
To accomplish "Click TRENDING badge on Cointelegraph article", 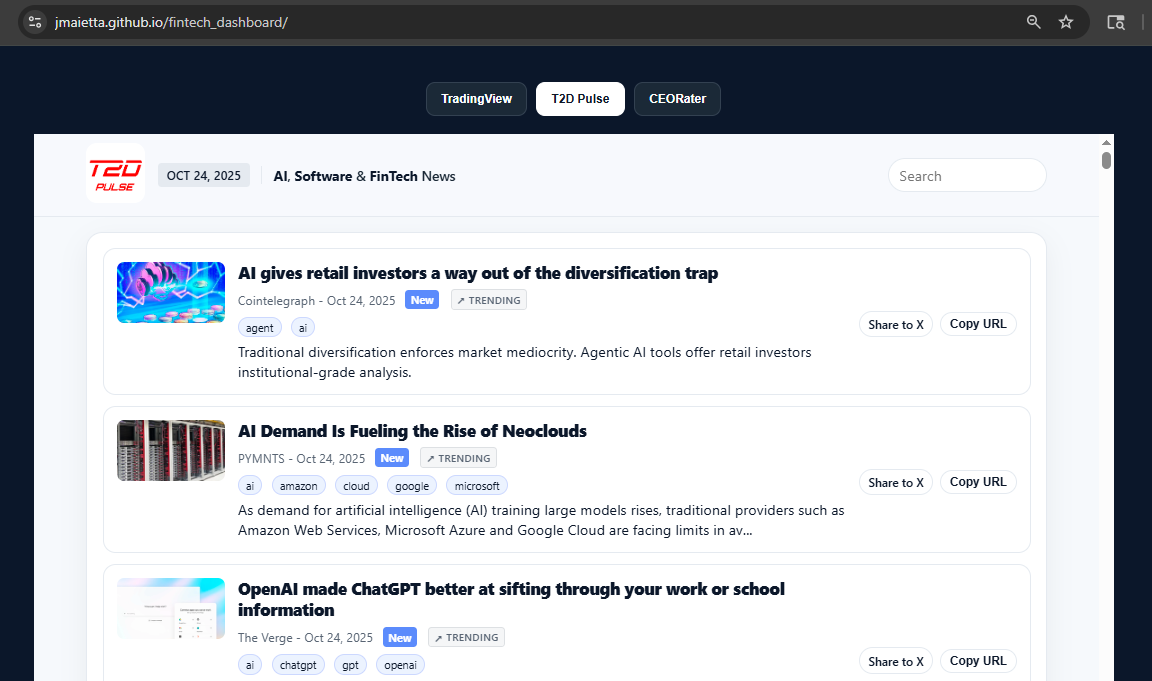I will (489, 300).
